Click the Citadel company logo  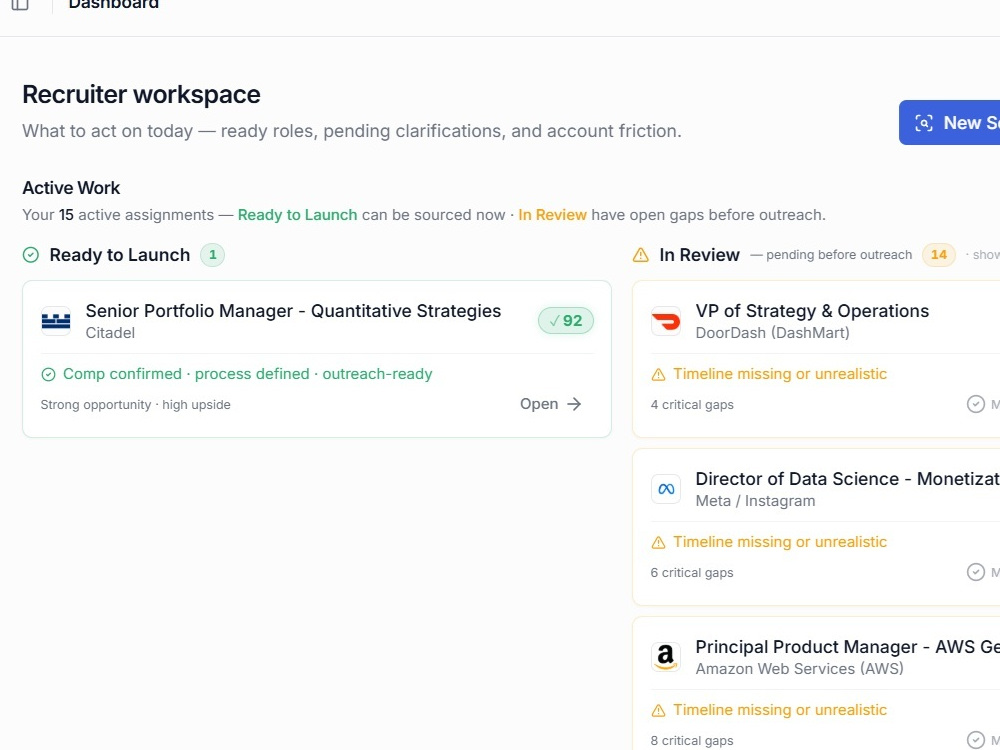click(56, 321)
